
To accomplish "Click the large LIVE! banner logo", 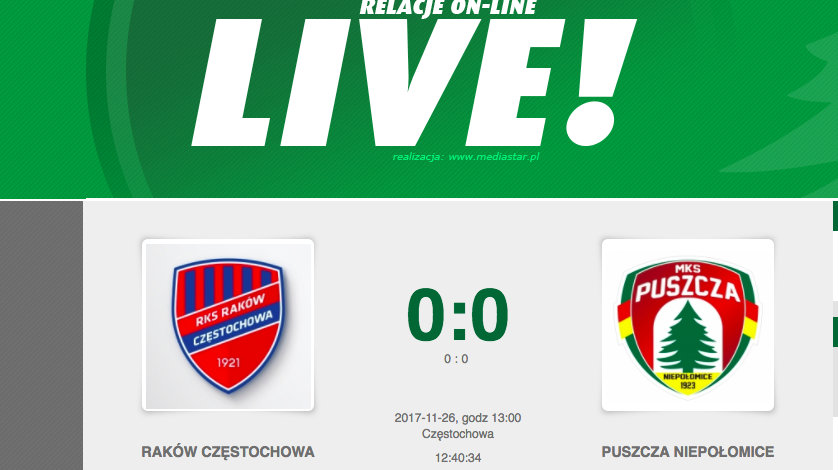I will [414, 83].
